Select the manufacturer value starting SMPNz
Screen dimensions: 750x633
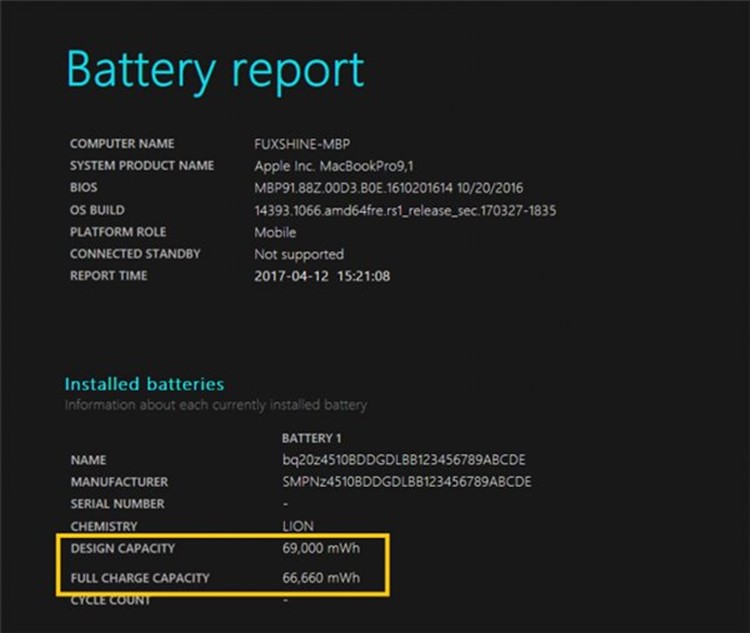(406, 482)
